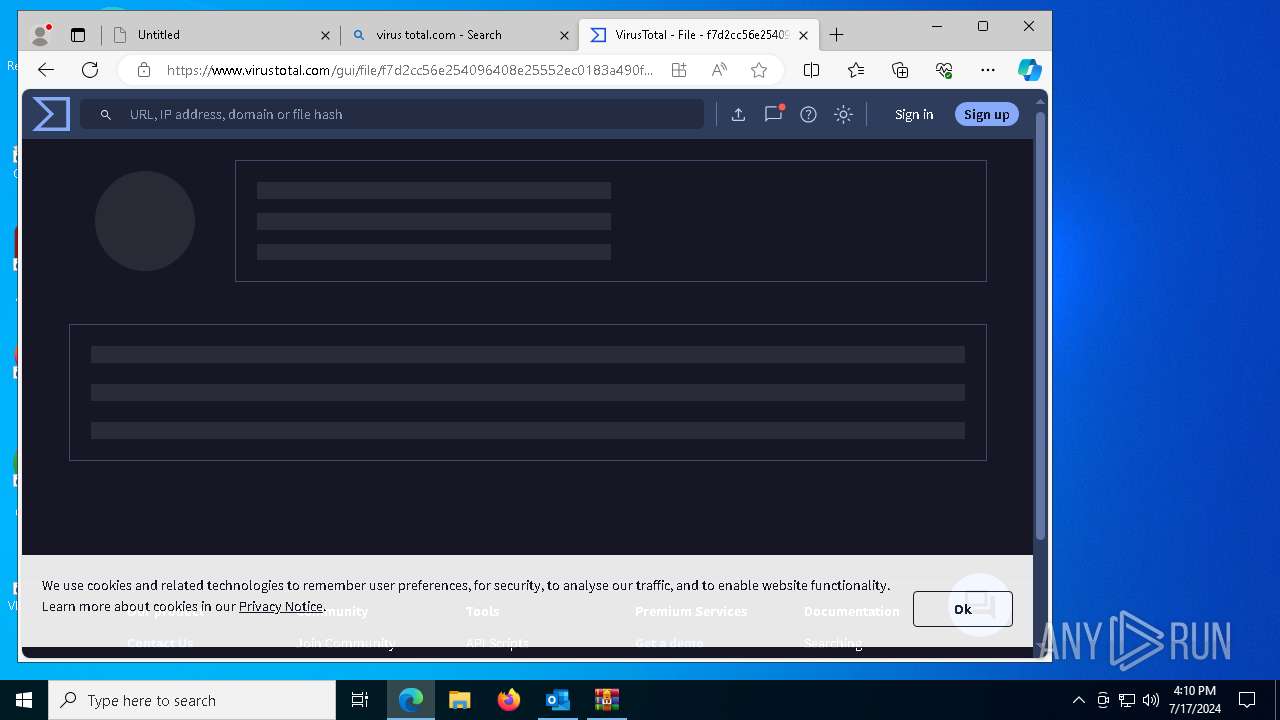Click the site info lock icon
The image size is (1280, 720).
pos(144,70)
